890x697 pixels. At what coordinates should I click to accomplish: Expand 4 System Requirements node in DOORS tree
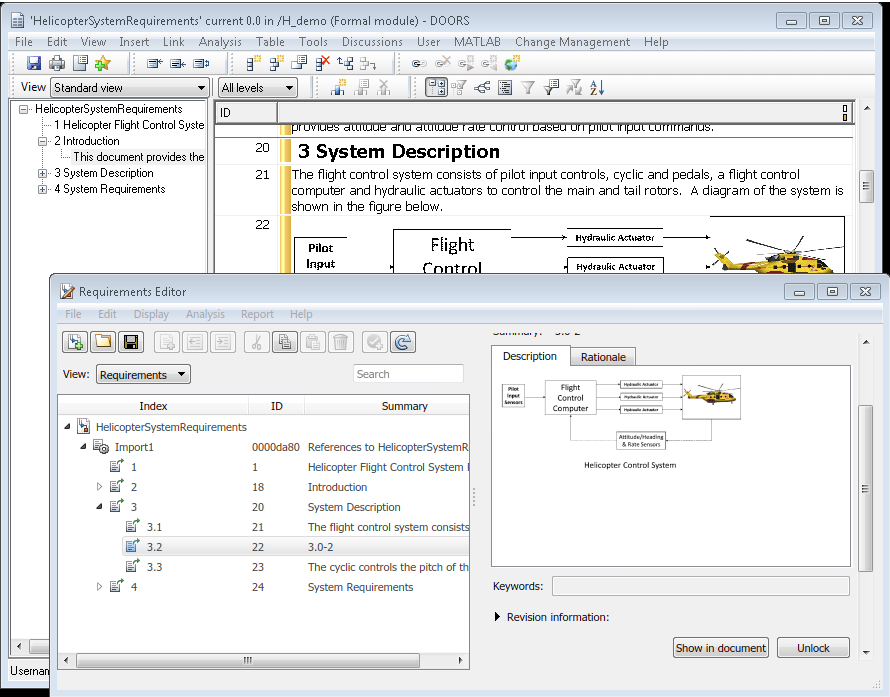43,190
